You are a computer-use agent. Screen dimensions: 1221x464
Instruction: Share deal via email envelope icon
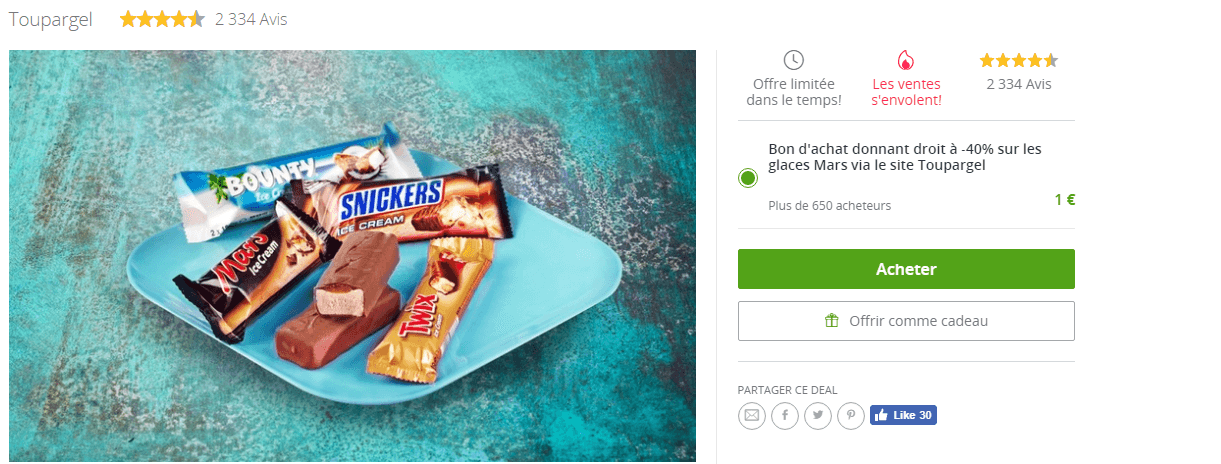[751, 415]
